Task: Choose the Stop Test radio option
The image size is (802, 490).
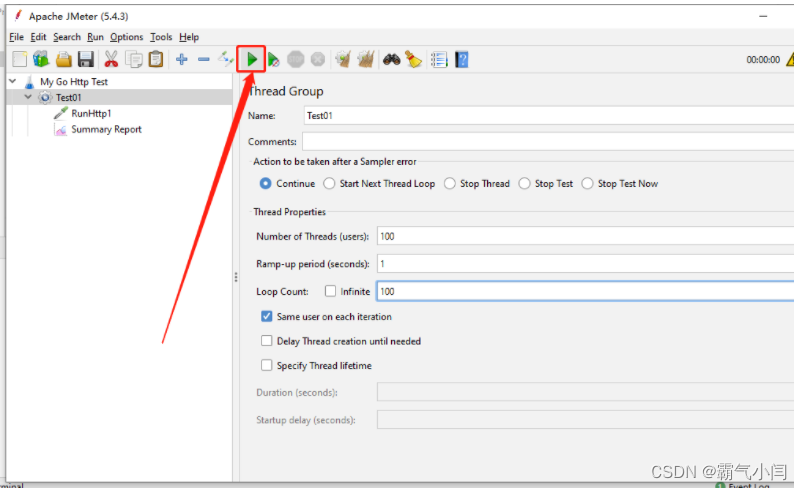Action: coord(524,183)
